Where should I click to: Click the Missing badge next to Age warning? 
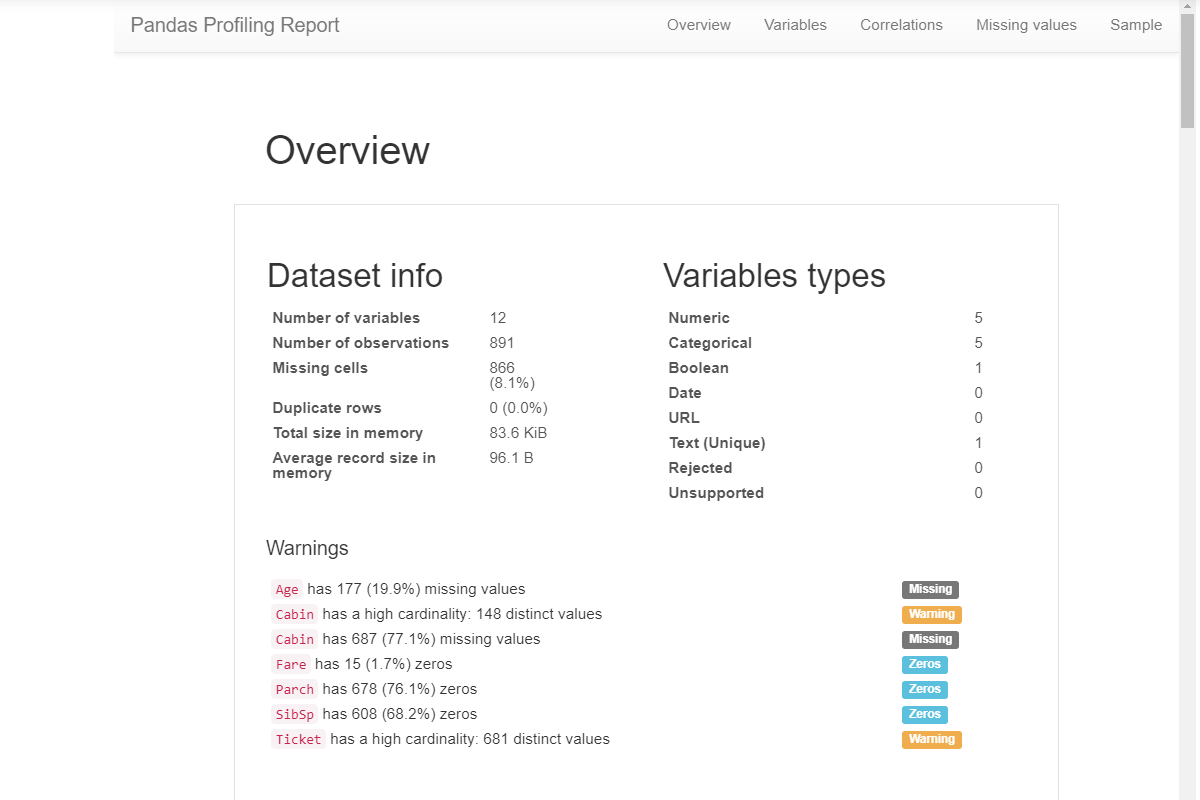930,589
